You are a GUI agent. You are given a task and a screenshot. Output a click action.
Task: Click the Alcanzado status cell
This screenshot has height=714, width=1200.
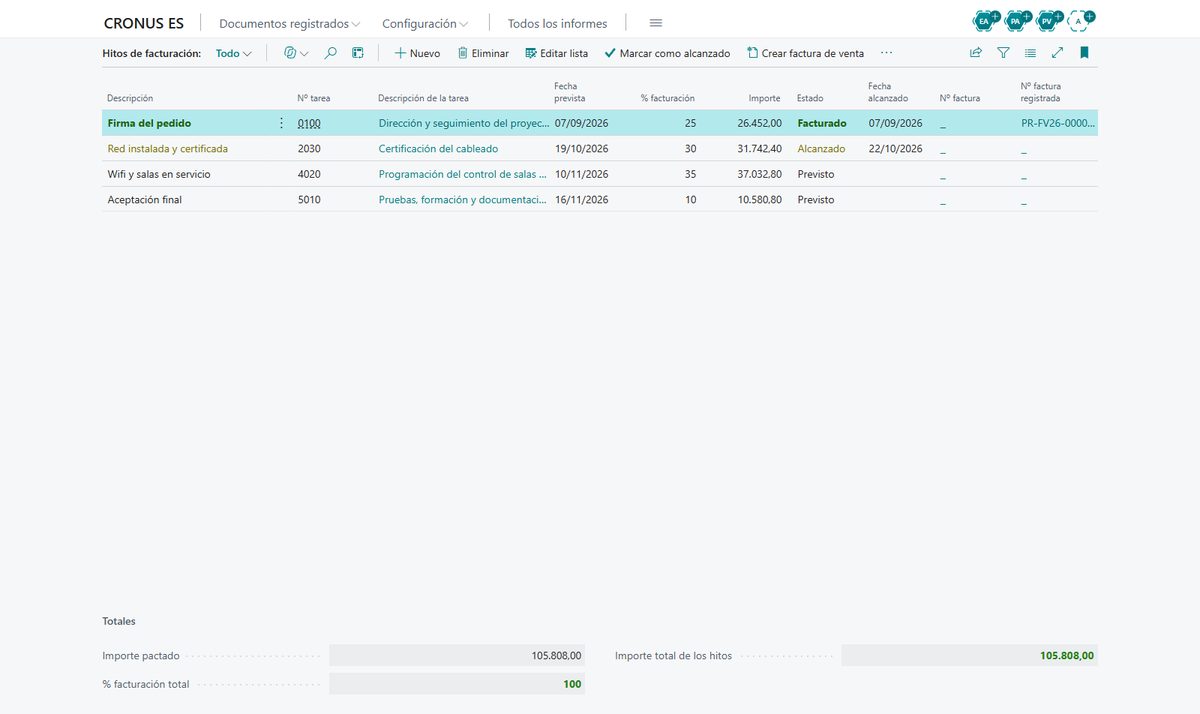[821, 149]
